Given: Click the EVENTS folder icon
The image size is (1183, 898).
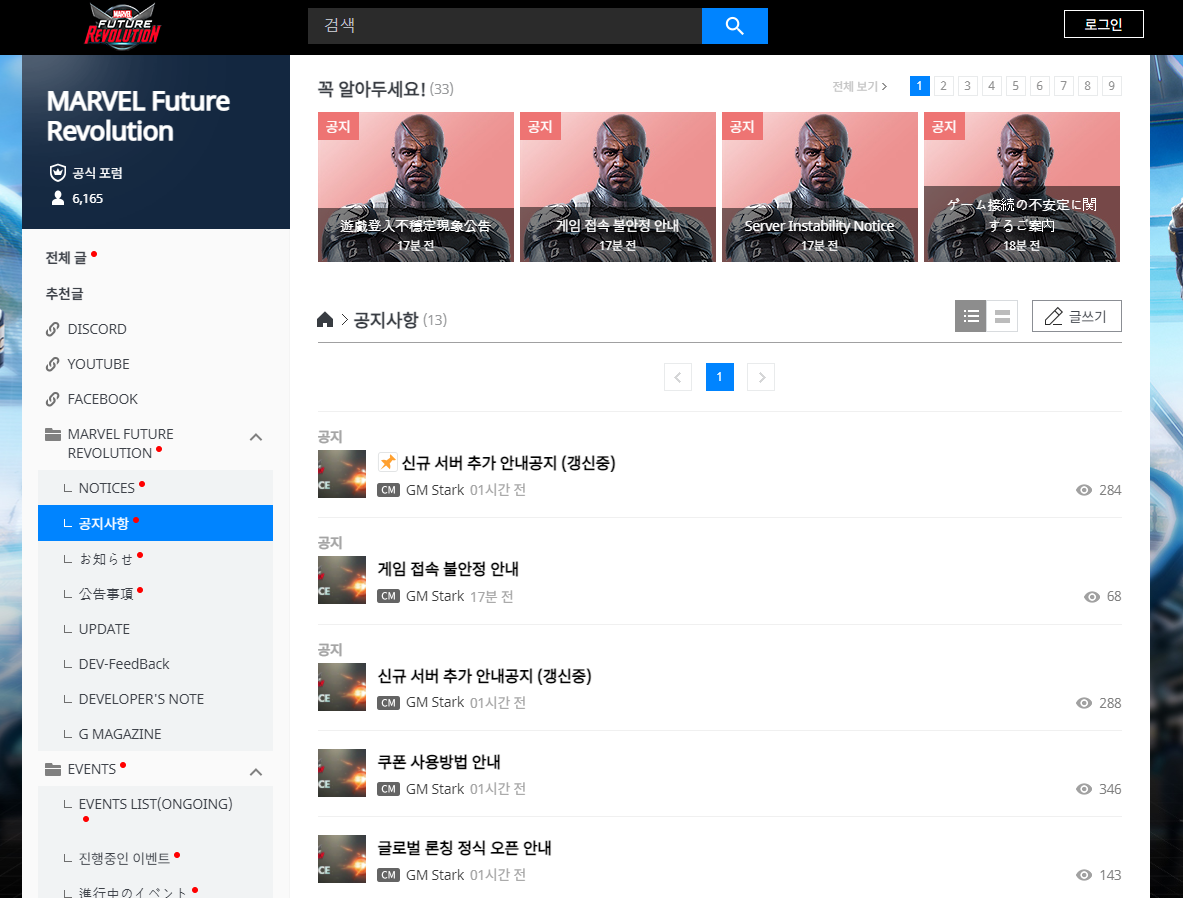Looking at the screenshot, I should [53, 769].
